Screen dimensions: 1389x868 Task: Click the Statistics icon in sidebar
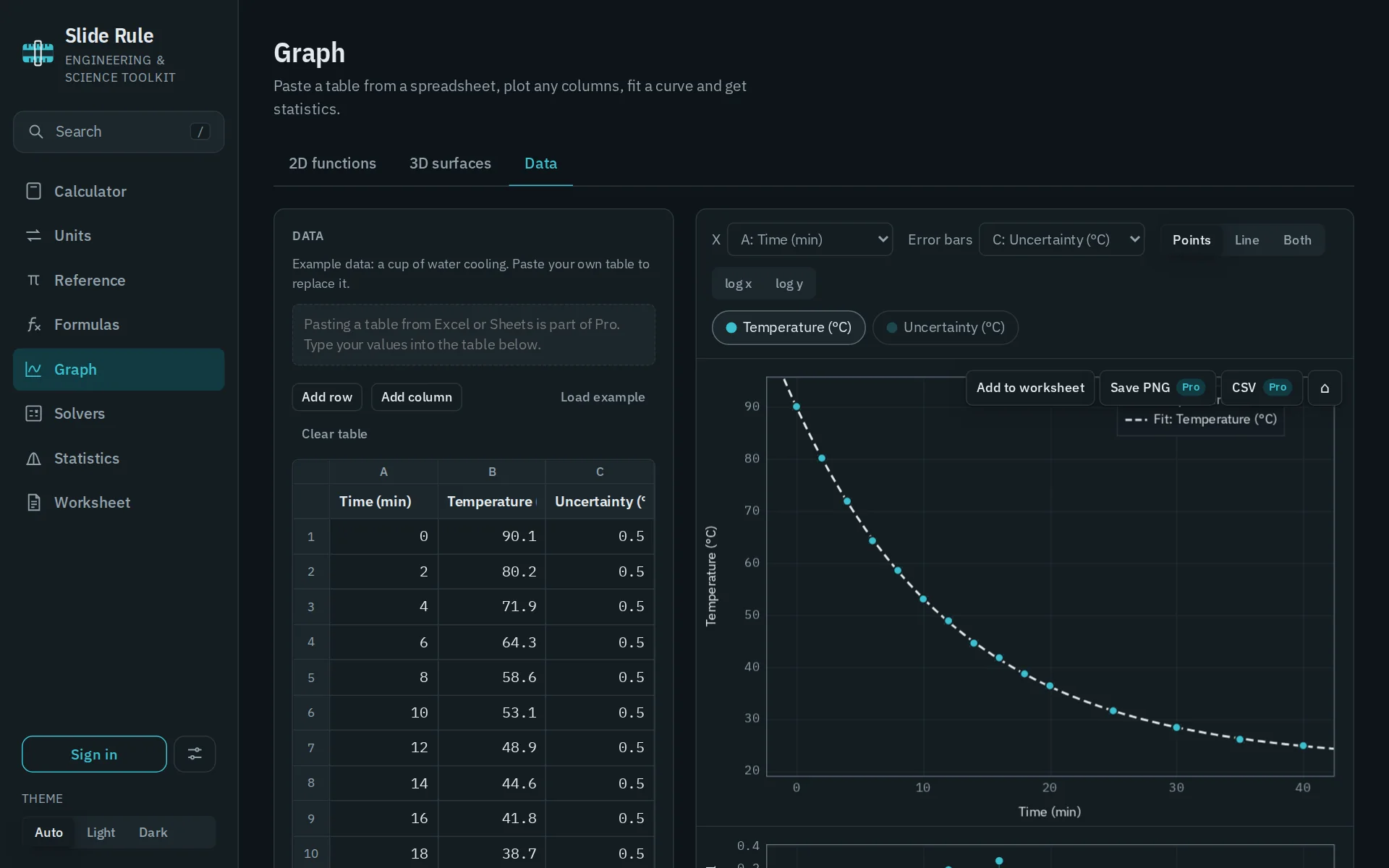pos(33,459)
